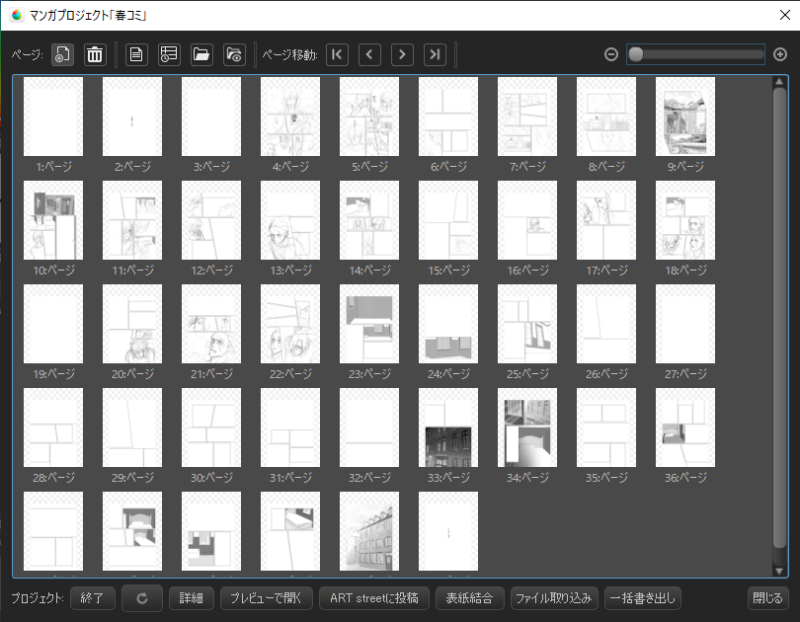800x622 pixels.
Task: Select page 22 thumbnail
Action: pyautogui.click(x=290, y=324)
